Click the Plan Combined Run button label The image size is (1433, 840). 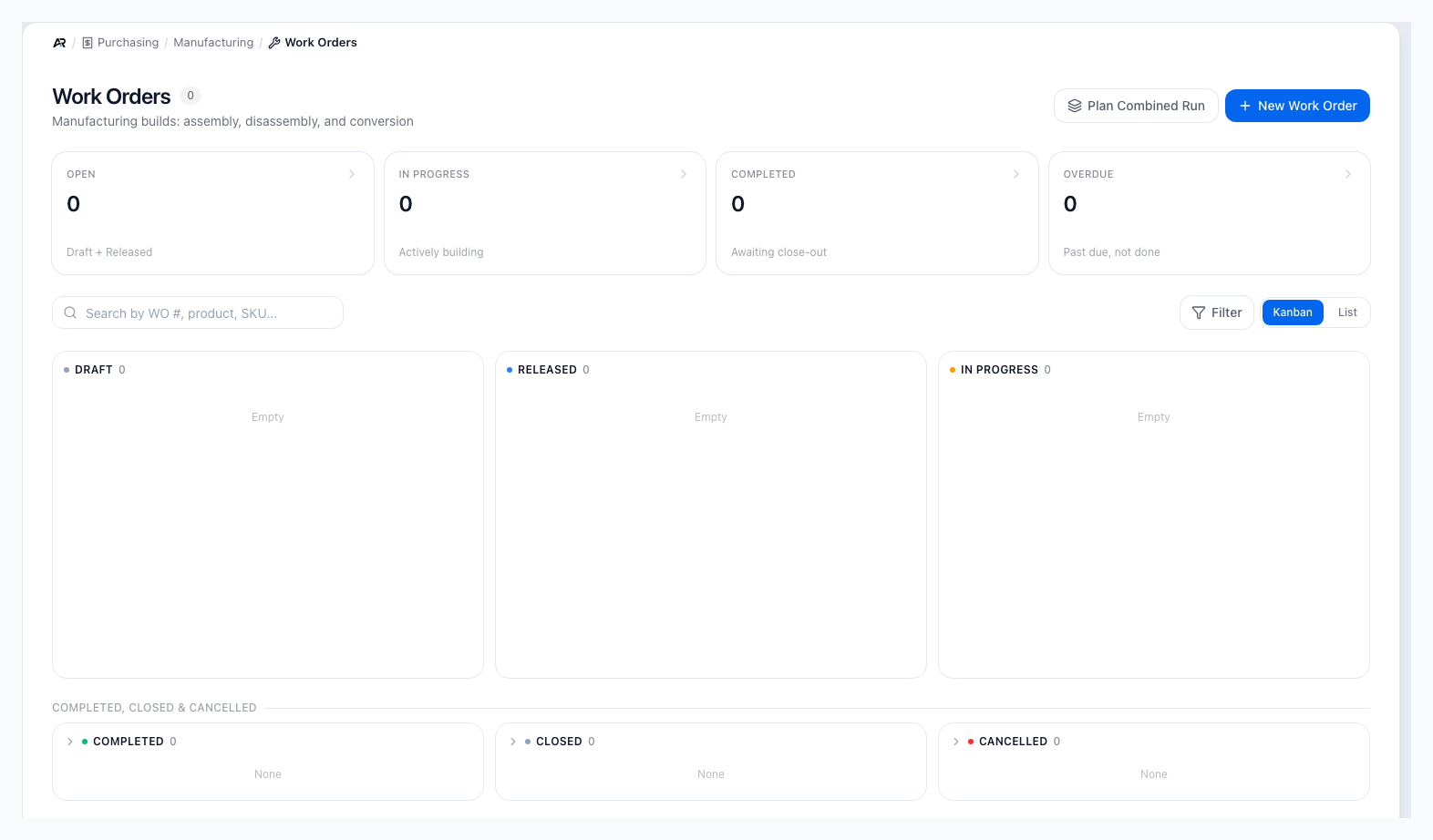click(1146, 106)
